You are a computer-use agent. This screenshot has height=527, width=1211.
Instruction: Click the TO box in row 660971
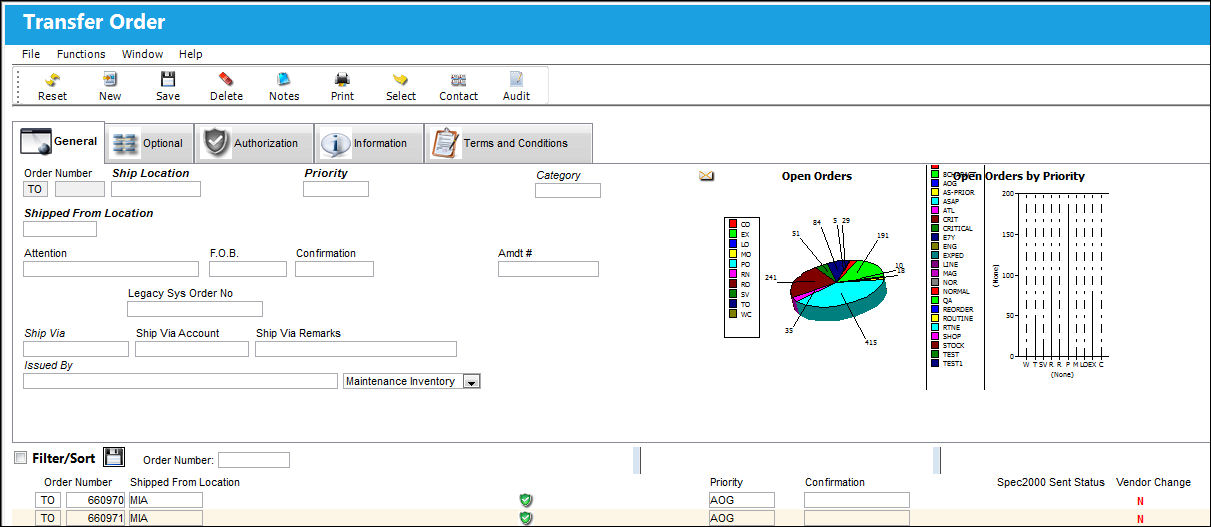click(x=48, y=518)
